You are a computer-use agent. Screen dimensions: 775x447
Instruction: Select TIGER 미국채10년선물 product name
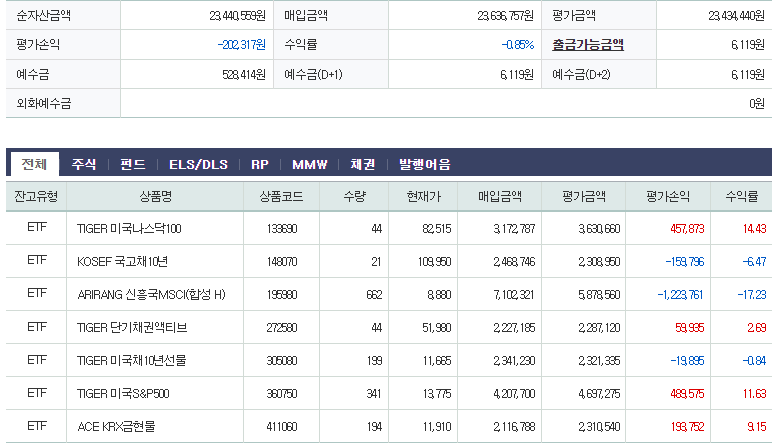point(131,360)
